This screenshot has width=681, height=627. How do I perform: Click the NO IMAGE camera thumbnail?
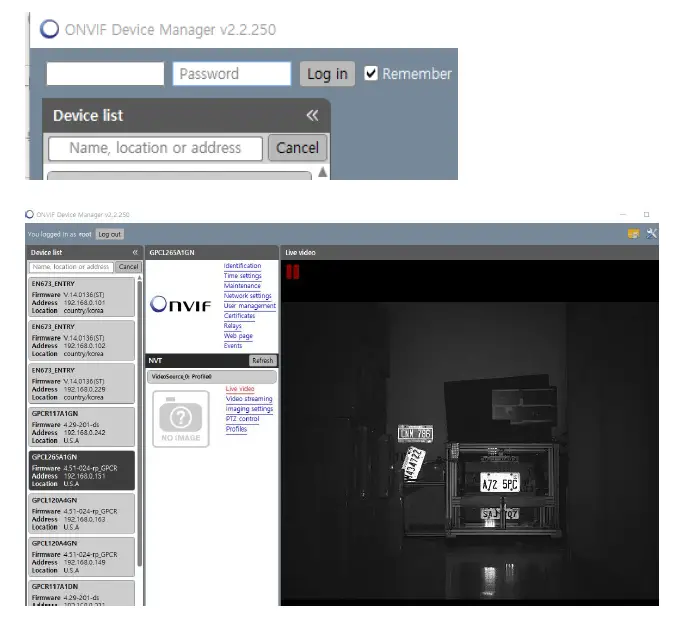tap(181, 419)
